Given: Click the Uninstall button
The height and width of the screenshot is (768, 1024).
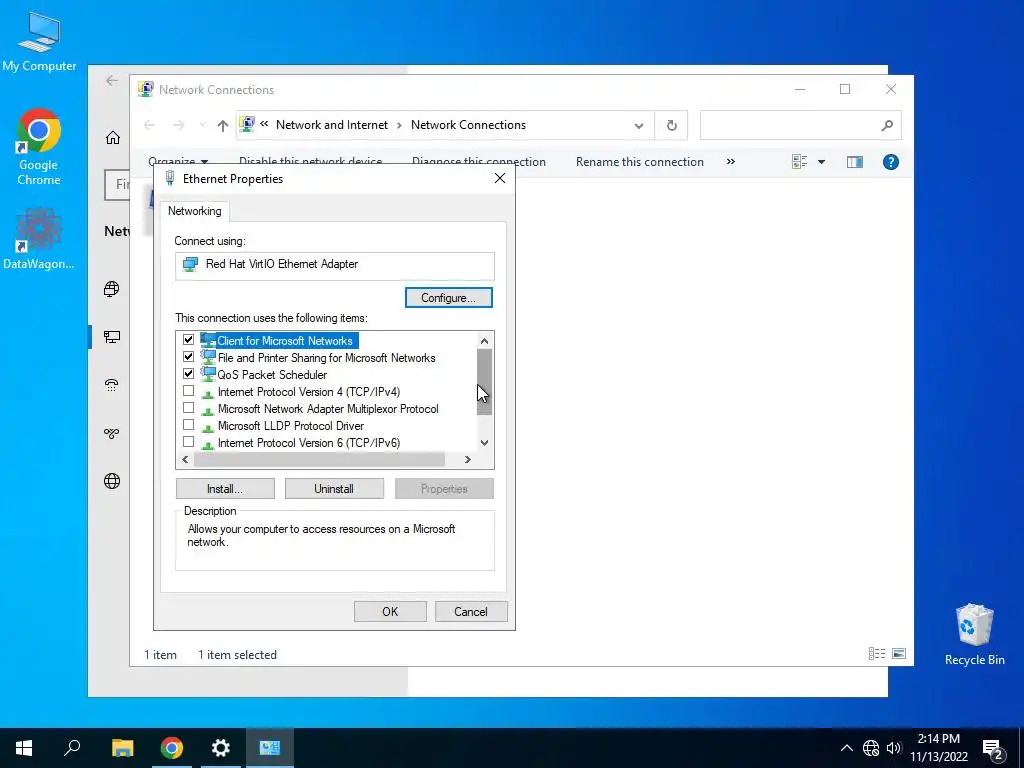Looking at the screenshot, I should pyautogui.click(x=334, y=488).
